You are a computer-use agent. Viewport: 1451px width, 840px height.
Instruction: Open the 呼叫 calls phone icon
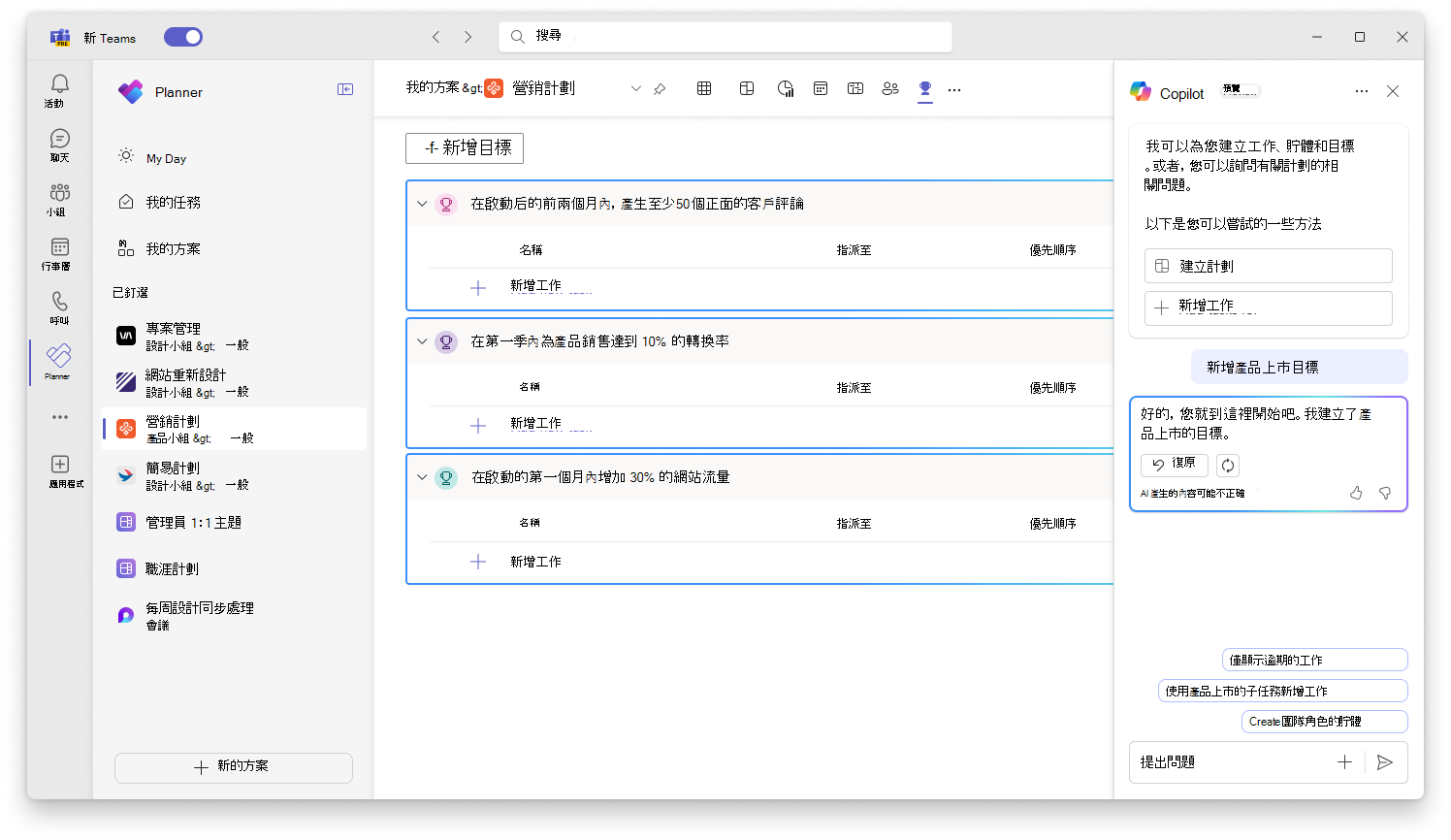pyautogui.click(x=59, y=302)
